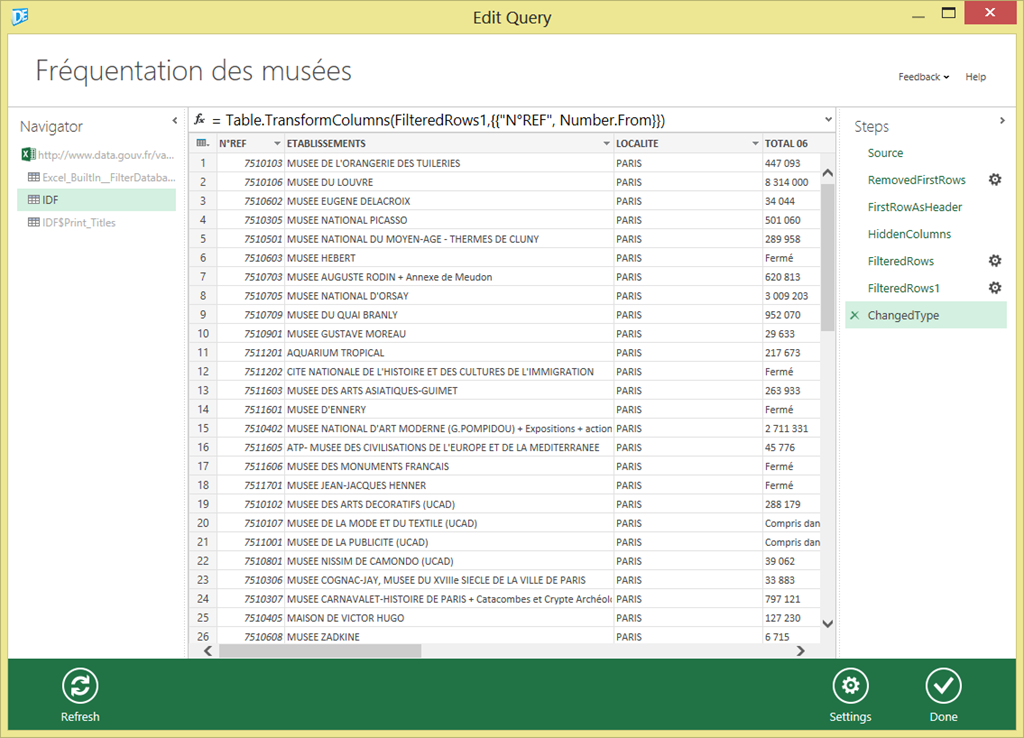
Task: Open settings gear for FilteredRows step
Action: (995, 261)
